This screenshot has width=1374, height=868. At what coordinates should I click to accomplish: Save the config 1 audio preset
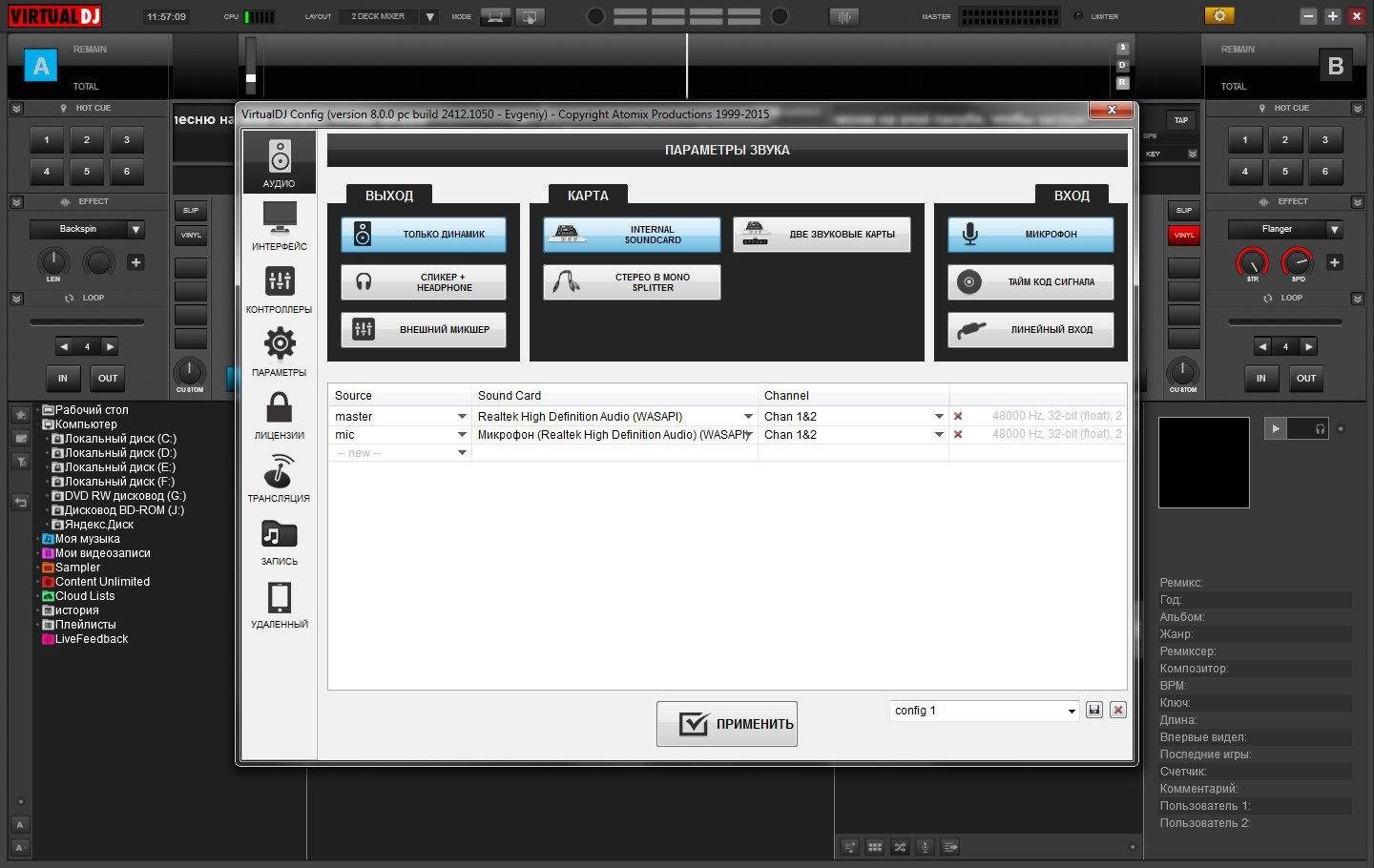tap(1094, 710)
